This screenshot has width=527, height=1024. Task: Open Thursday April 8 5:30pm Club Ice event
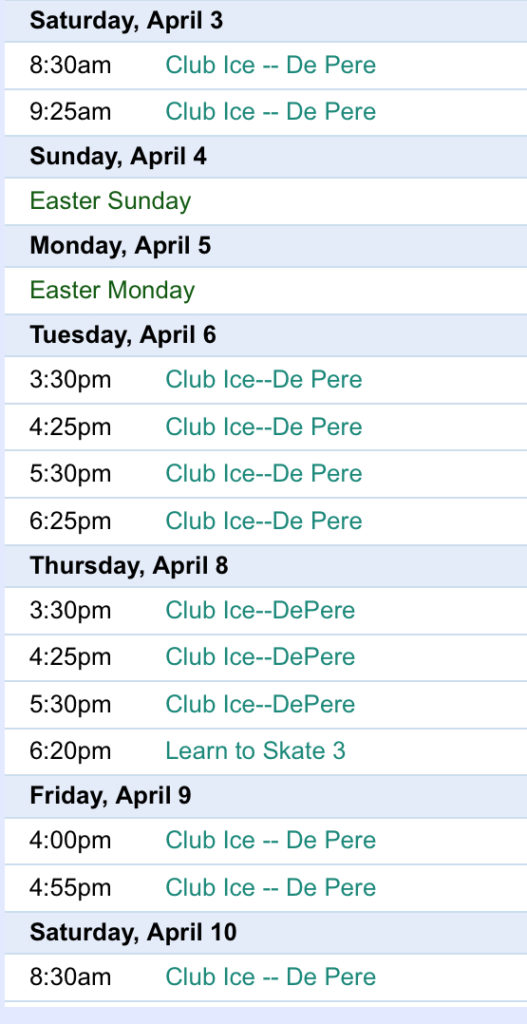coord(260,705)
